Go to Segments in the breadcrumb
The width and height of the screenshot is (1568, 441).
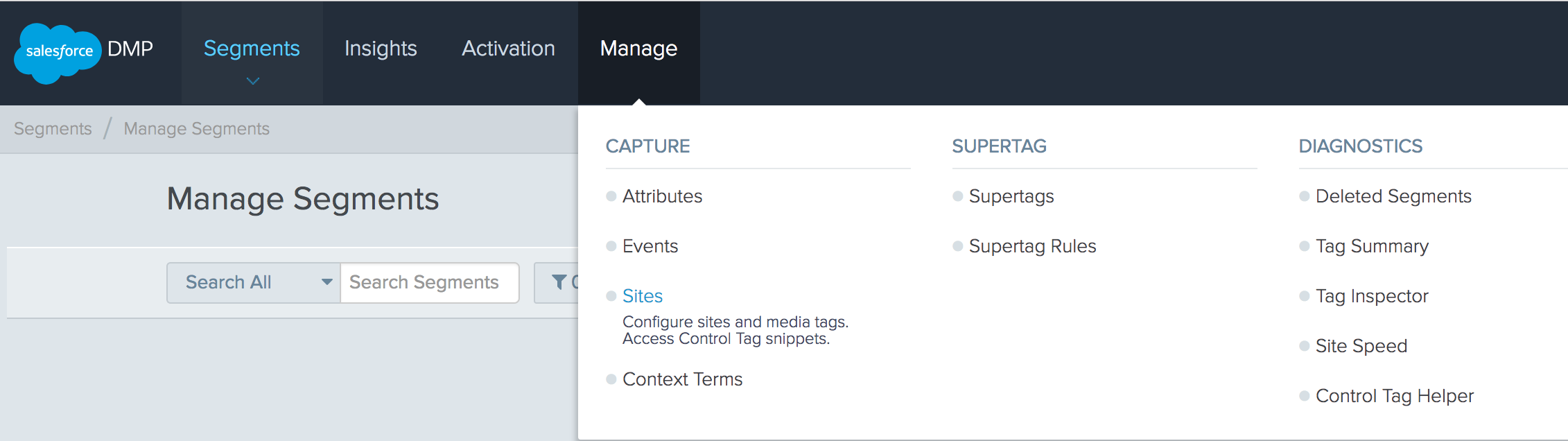(x=53, y=129)
